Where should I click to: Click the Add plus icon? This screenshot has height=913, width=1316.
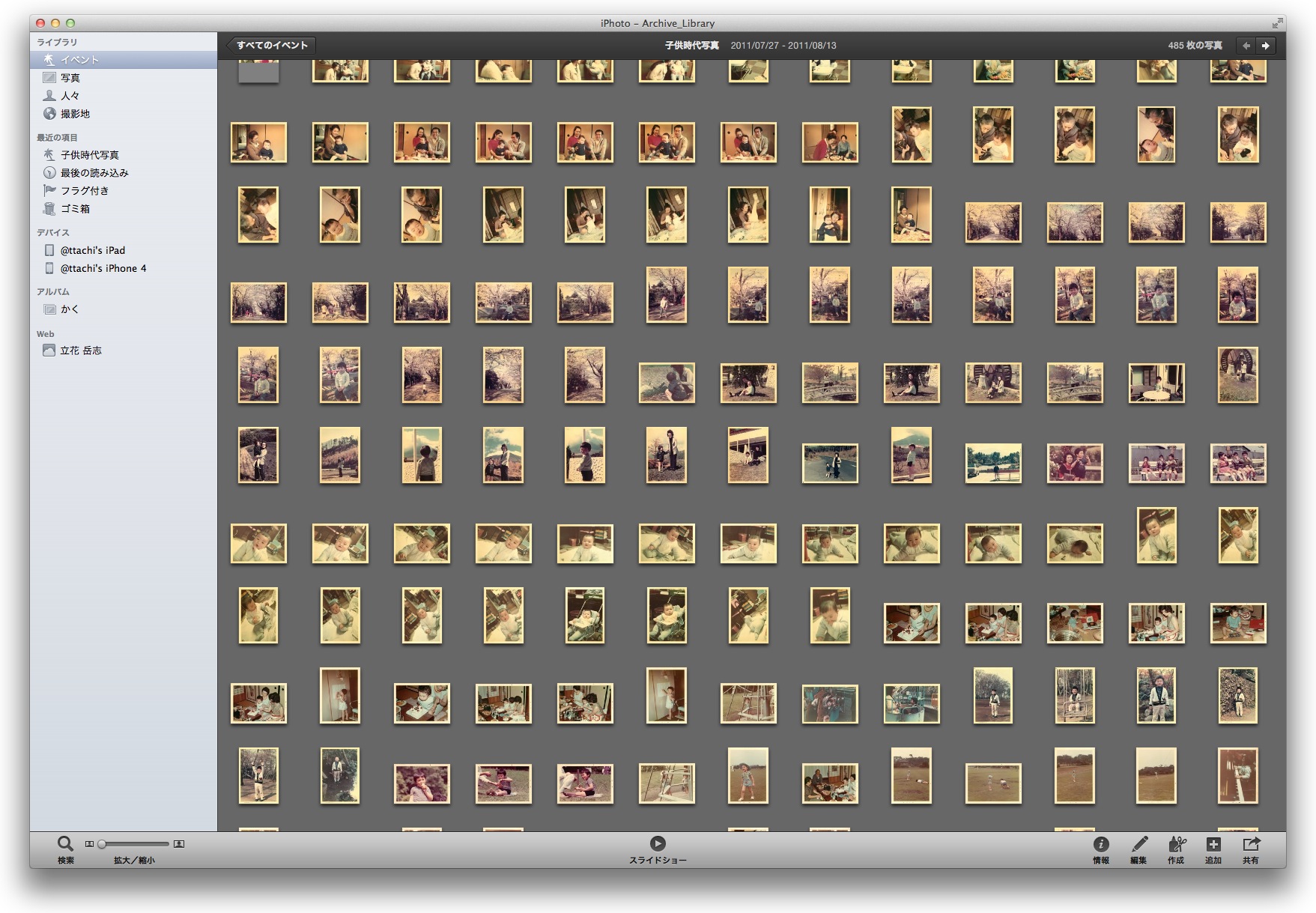pyautogui.click(x=1213, y=844)
